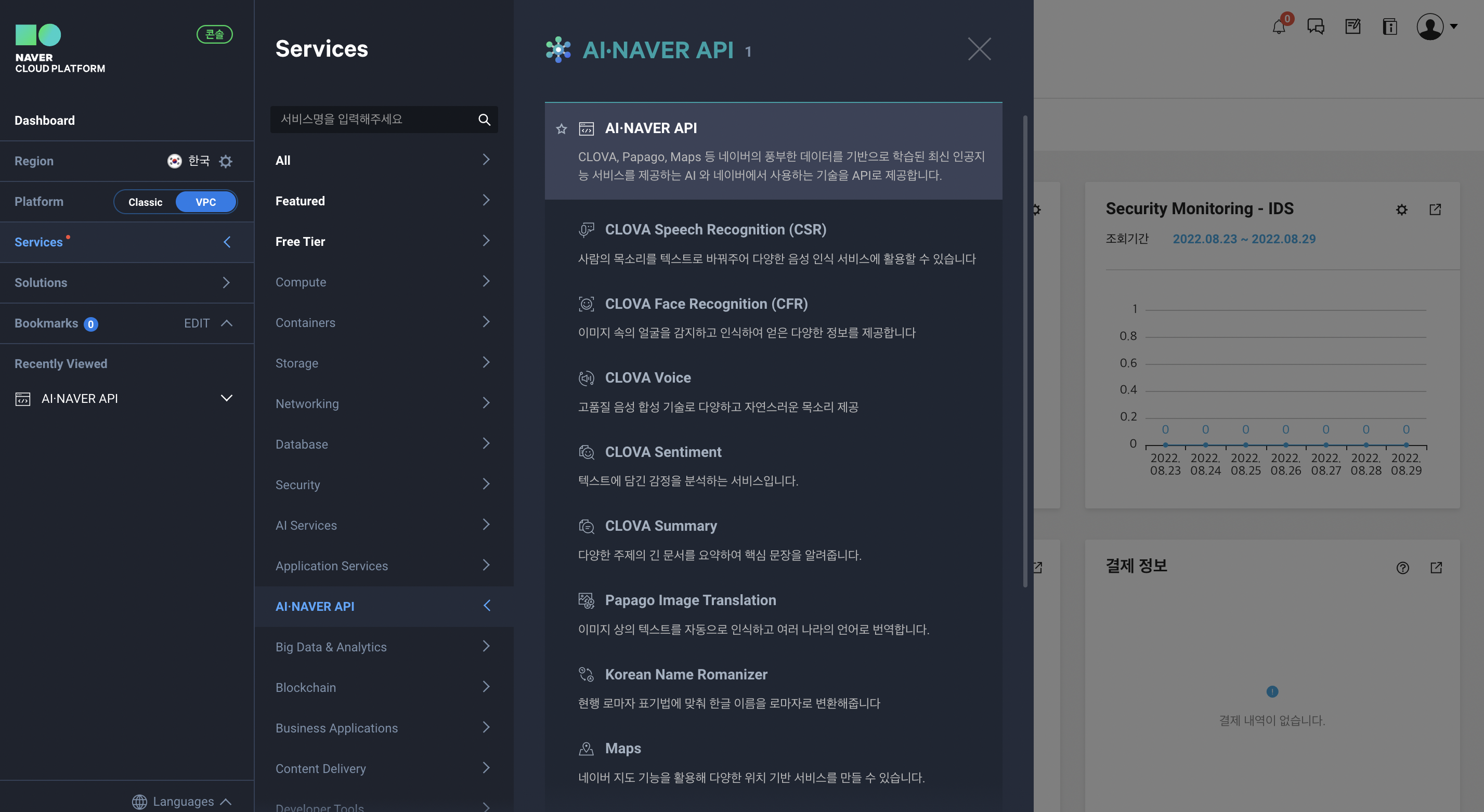Screen dimensions: 1484x812
Task: Click the notification bell icon
Action: (1278, 27)
